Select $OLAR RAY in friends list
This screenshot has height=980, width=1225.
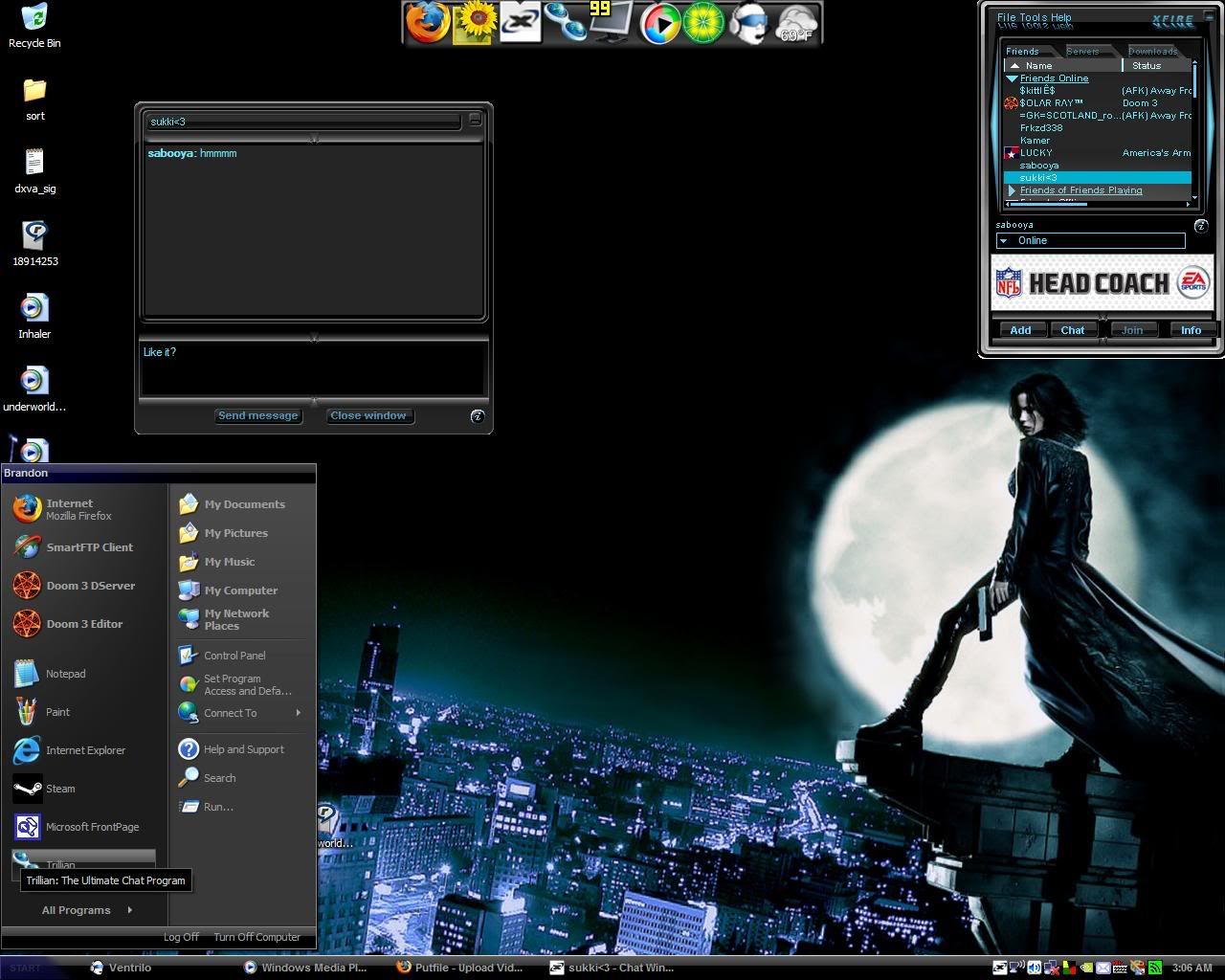[x=1097, y=103]
